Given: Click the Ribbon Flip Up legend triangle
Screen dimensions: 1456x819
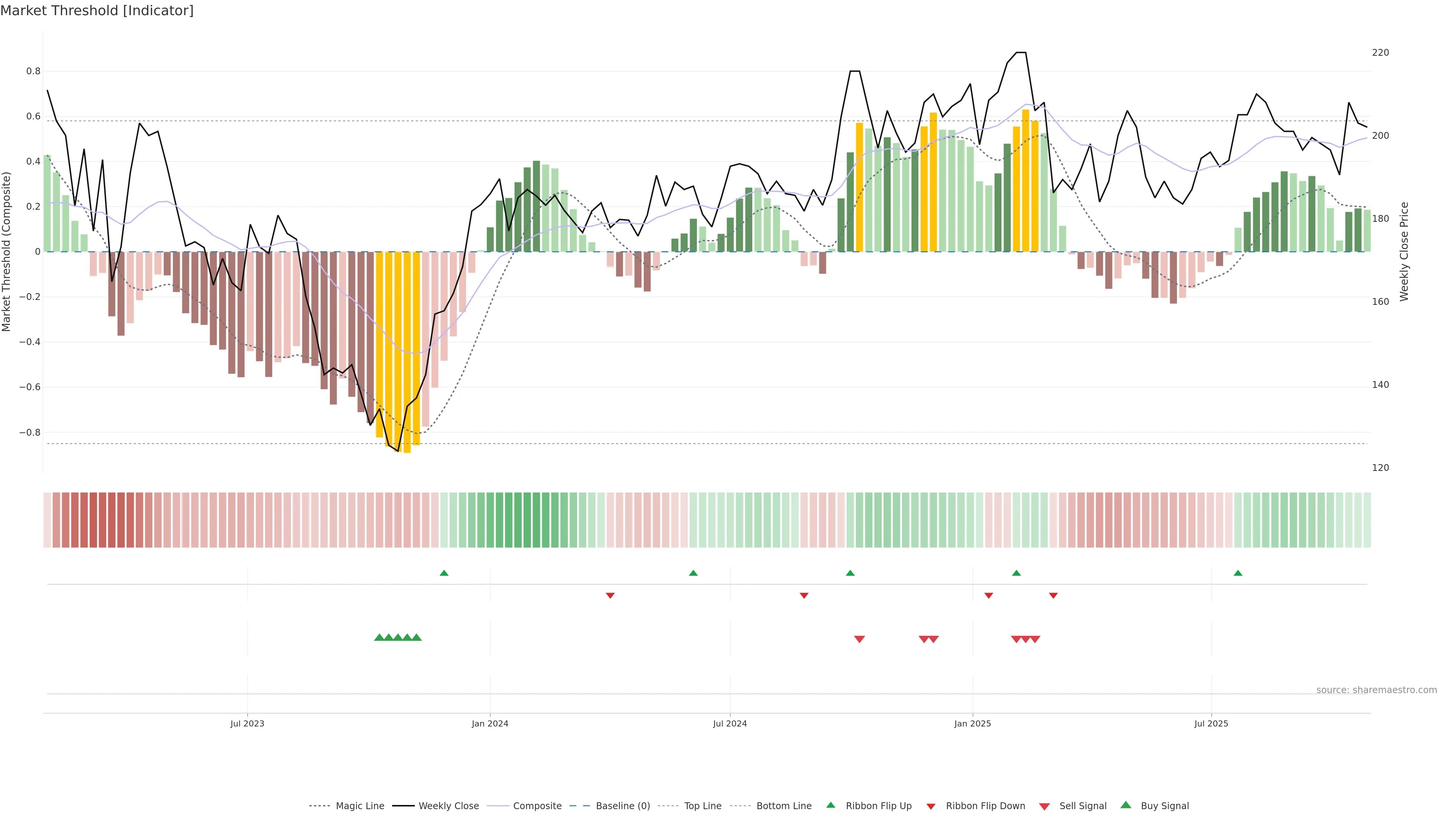Looking at the screenshot, I should pyautogui.click(x=831, y=805).
